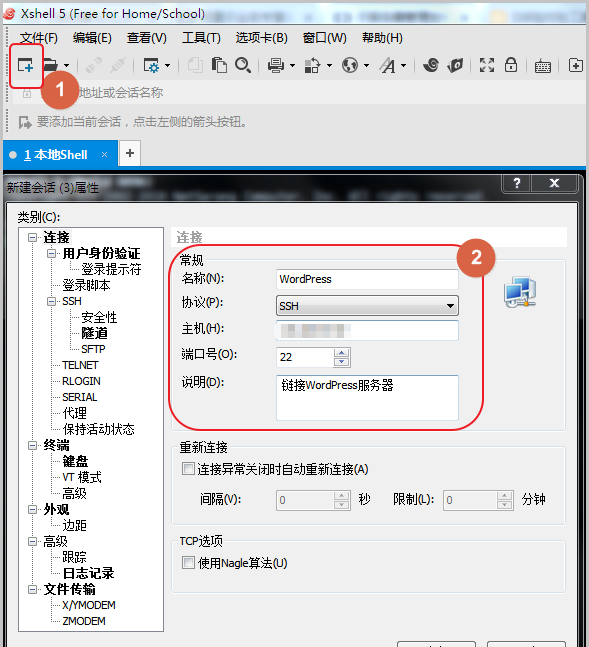
Task: Click the Find magnifier icon
Action: tap(243, 65)
